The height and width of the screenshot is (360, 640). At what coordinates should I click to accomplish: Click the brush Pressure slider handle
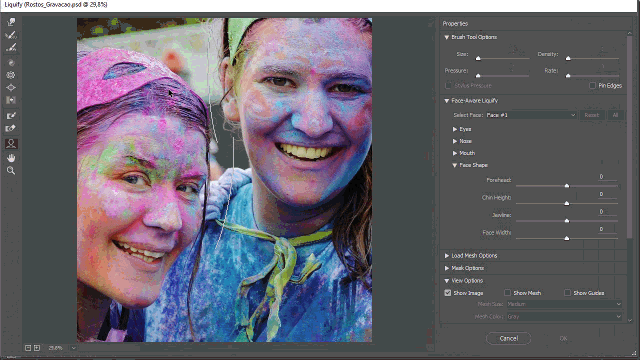pos(478,76)
